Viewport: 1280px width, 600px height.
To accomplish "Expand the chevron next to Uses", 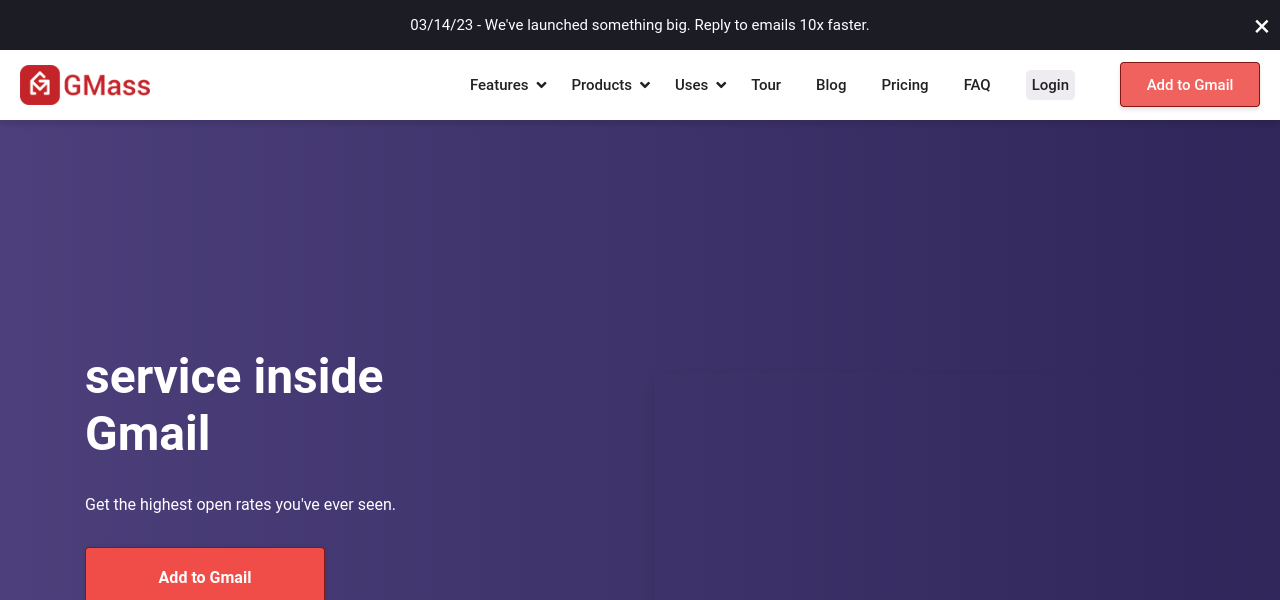I will 721,86.
